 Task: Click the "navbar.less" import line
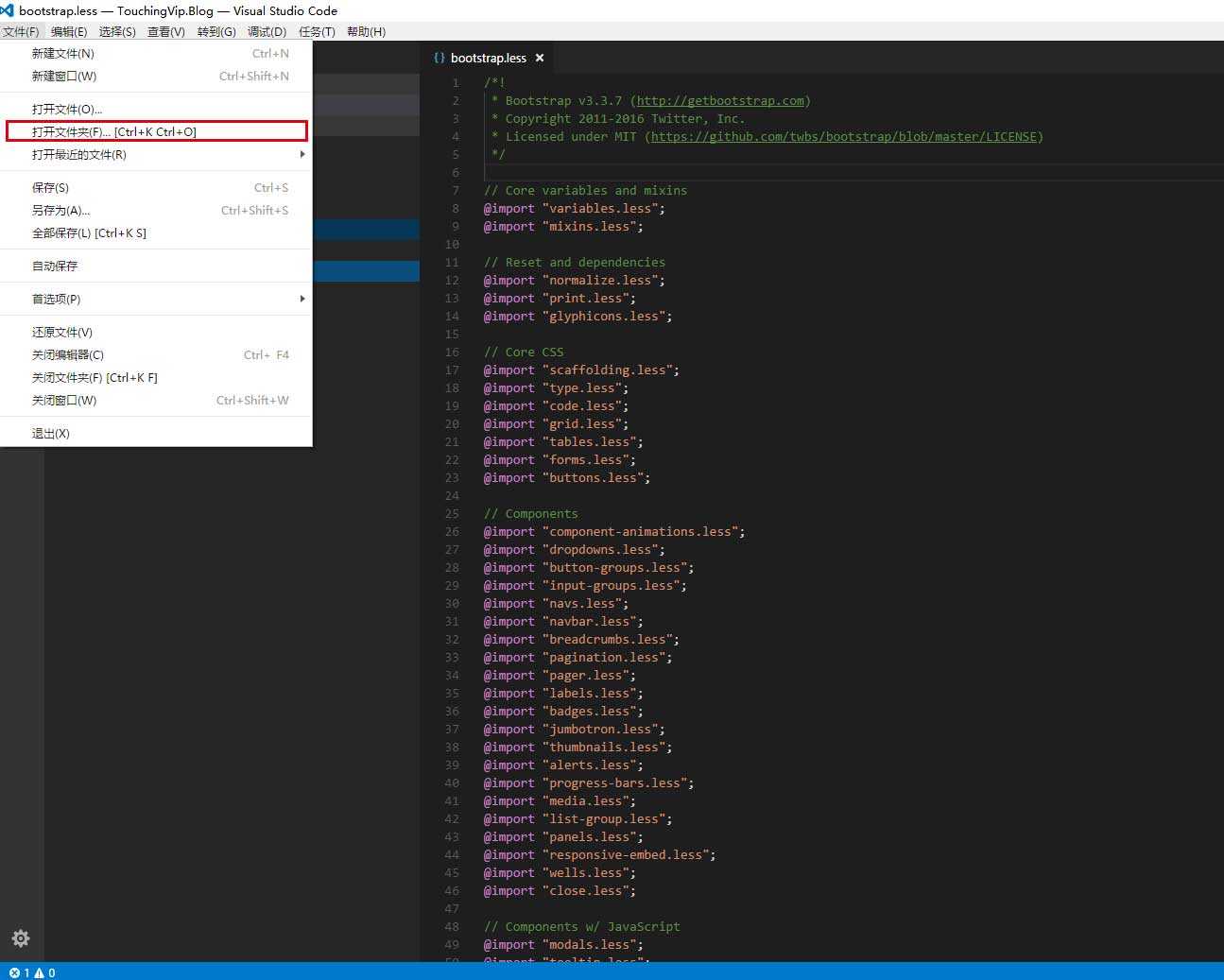[563, 622]
